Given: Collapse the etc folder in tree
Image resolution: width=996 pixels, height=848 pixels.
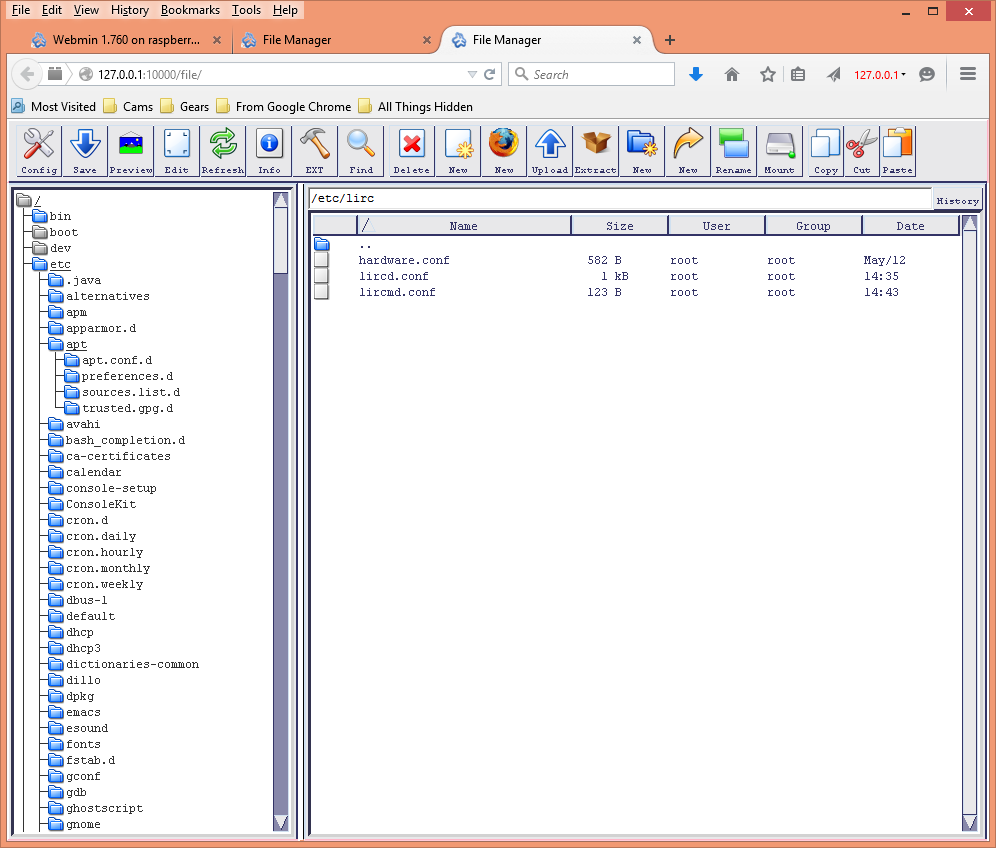Looking at the screenshot, I should 40,264.
